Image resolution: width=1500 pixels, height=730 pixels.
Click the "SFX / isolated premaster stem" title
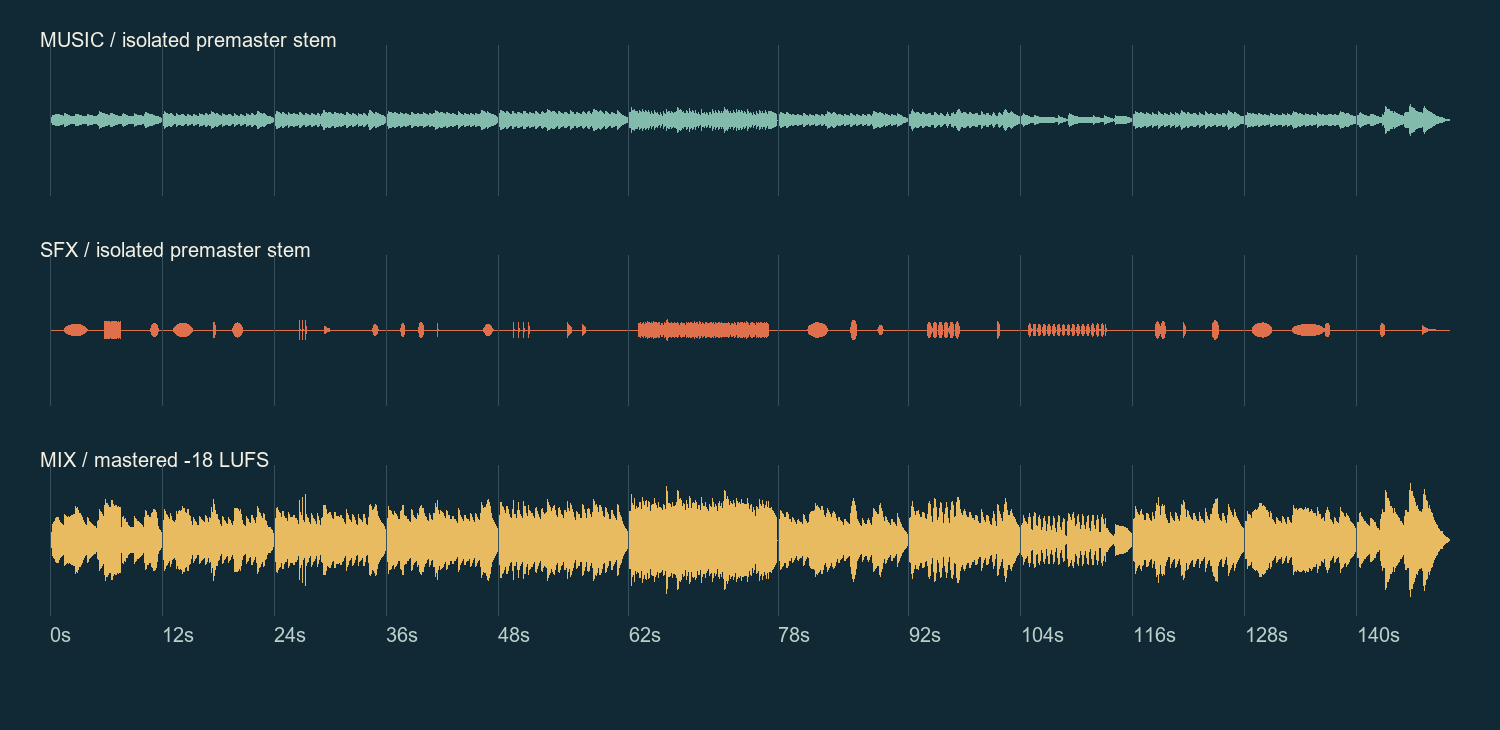pyautogui.click(x=175, y=251)
